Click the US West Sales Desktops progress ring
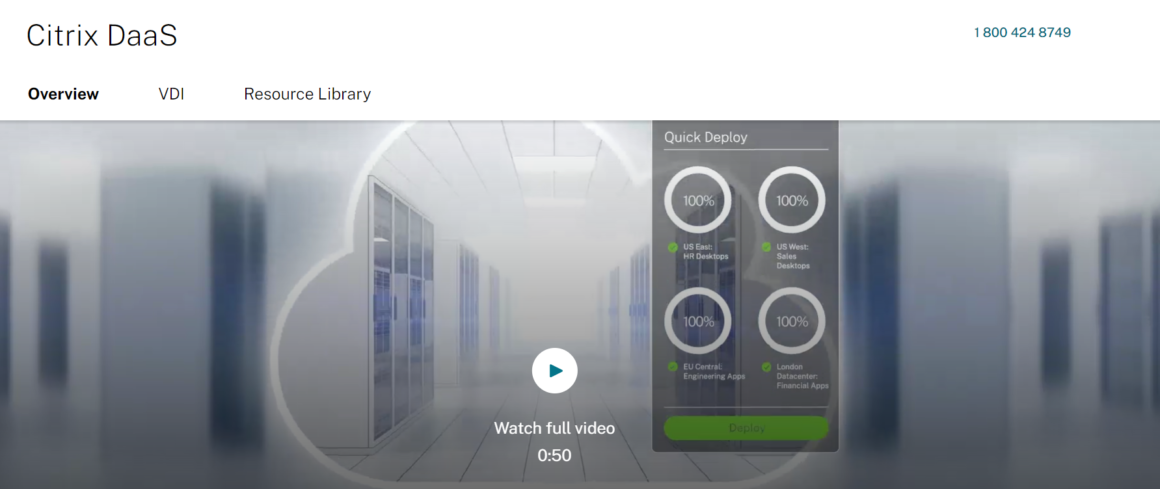This screenshot has width=1160, height=489. (792, 200)
